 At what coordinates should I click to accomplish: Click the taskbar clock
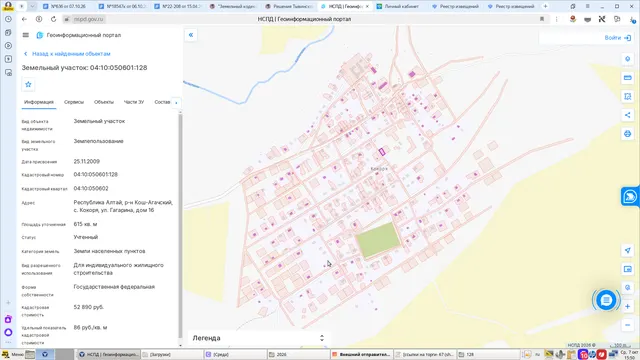[629, 354]
